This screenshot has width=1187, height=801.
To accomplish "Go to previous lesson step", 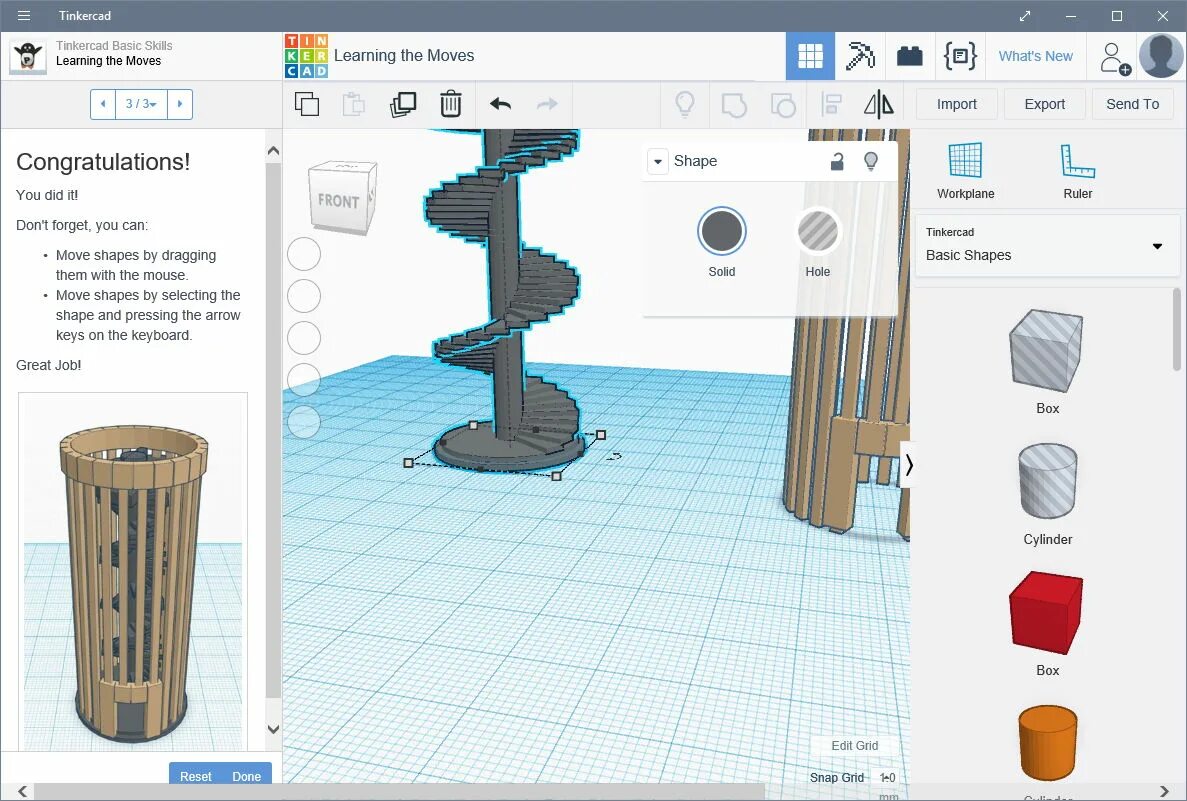I will click(103, 104).
